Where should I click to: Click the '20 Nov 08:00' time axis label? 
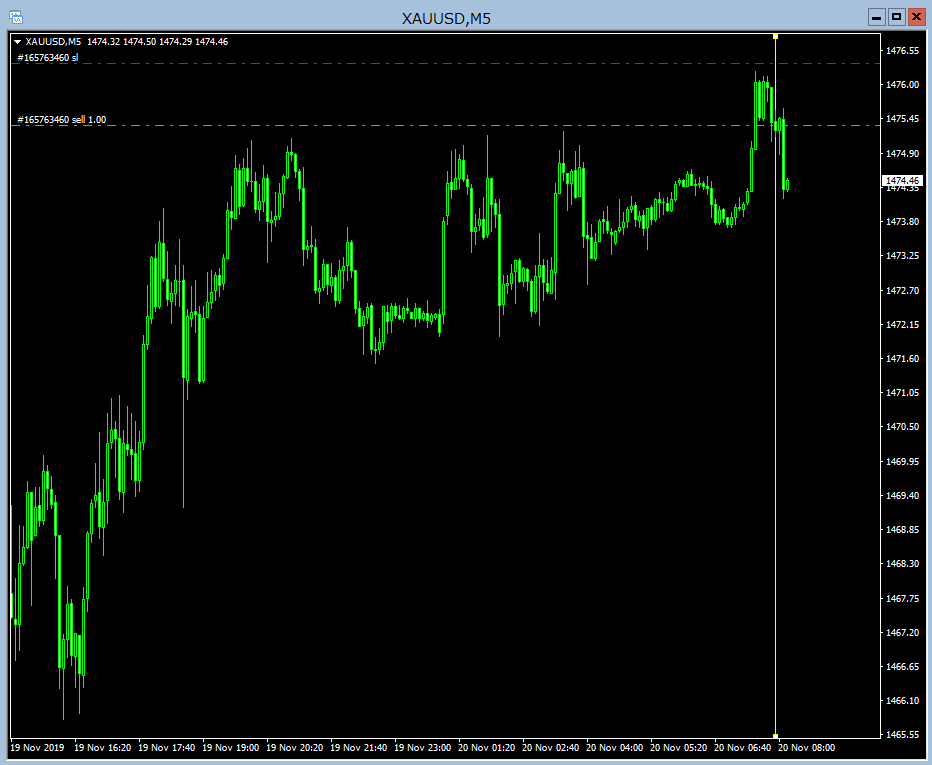(807, 748)
